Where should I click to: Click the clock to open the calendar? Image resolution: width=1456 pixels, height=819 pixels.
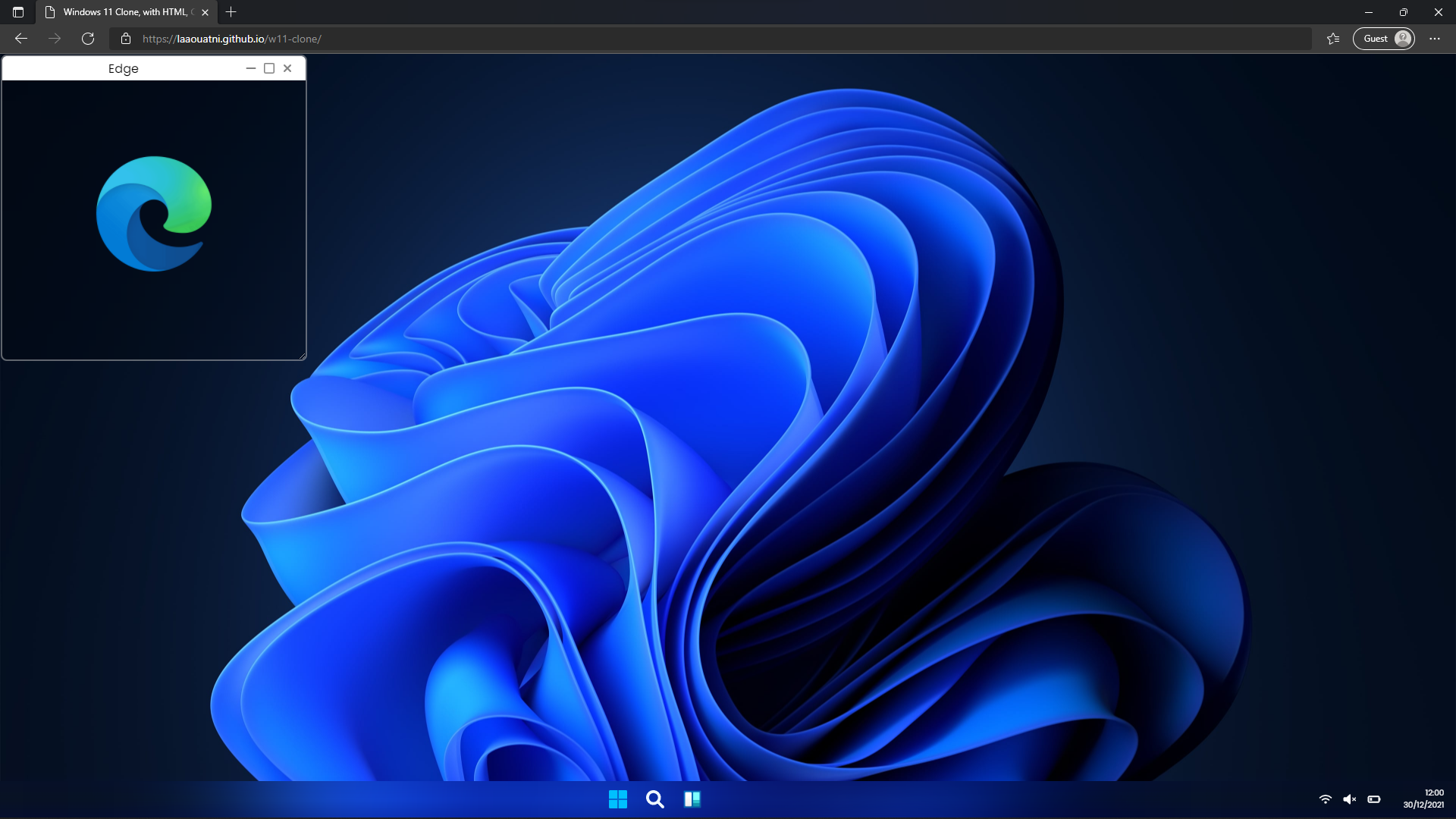(x=1430, y=799)
